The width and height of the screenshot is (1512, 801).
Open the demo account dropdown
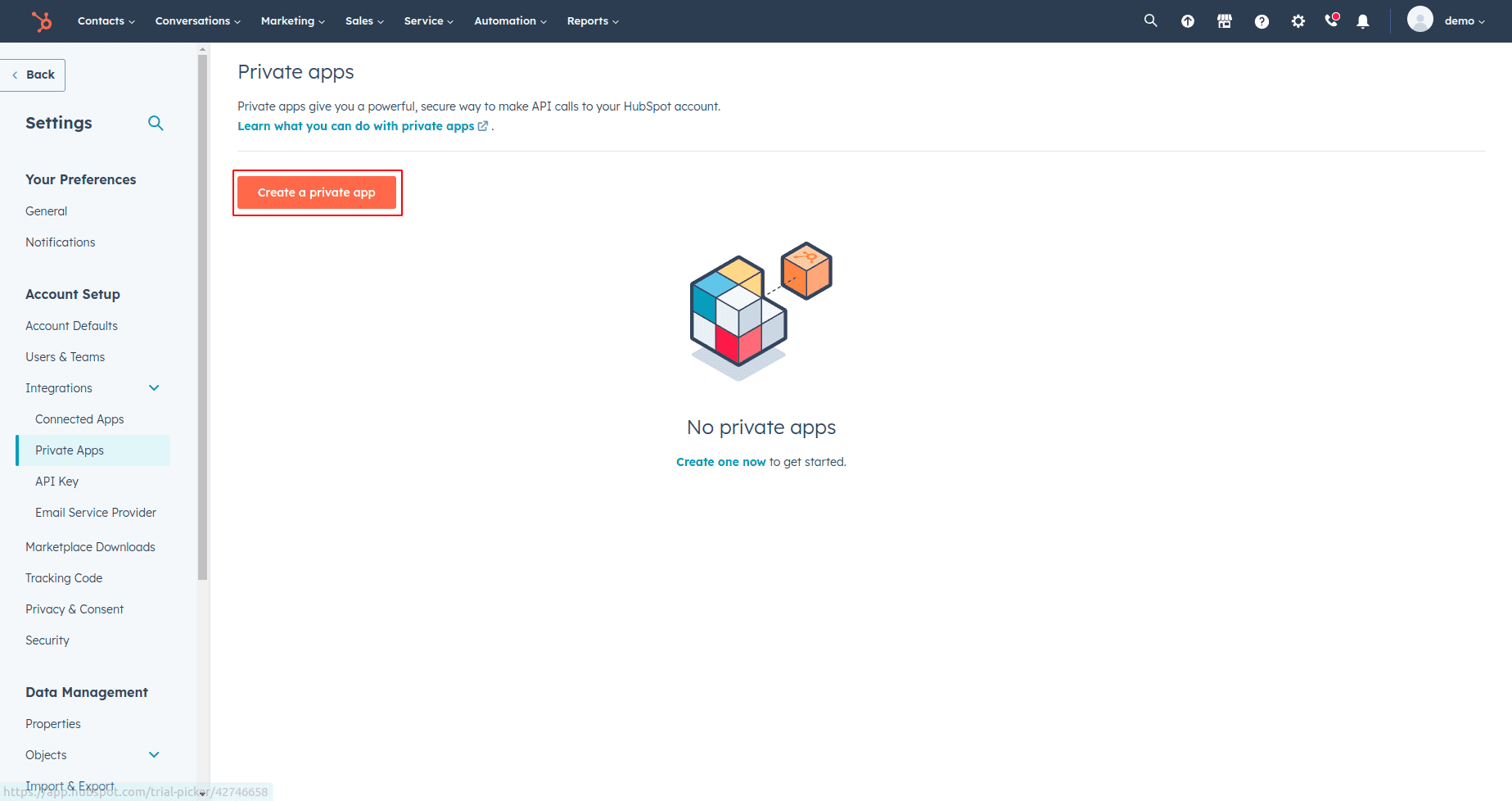coord(1465,21)
